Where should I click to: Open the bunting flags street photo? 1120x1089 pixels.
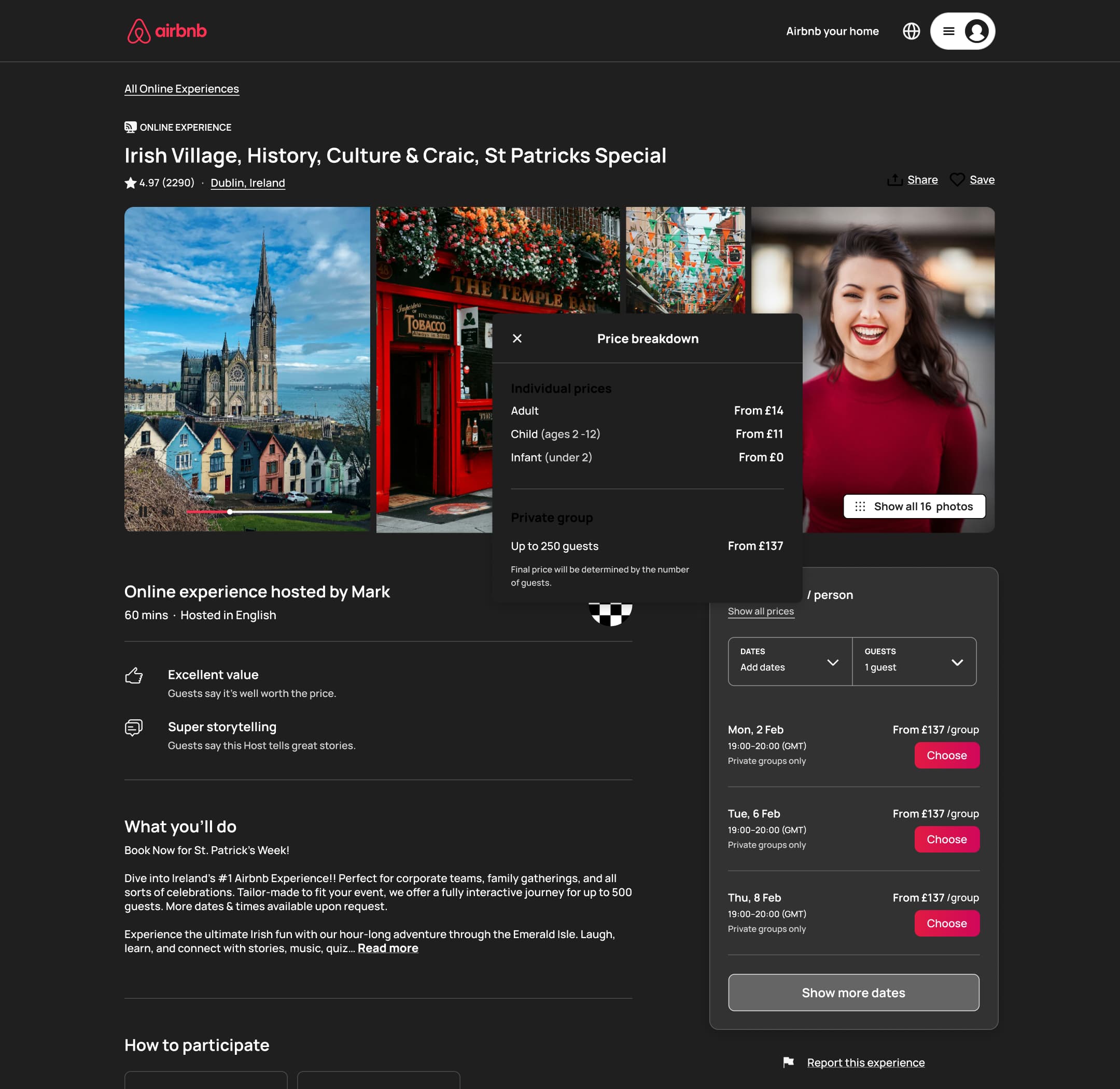(x=685, y=260)
